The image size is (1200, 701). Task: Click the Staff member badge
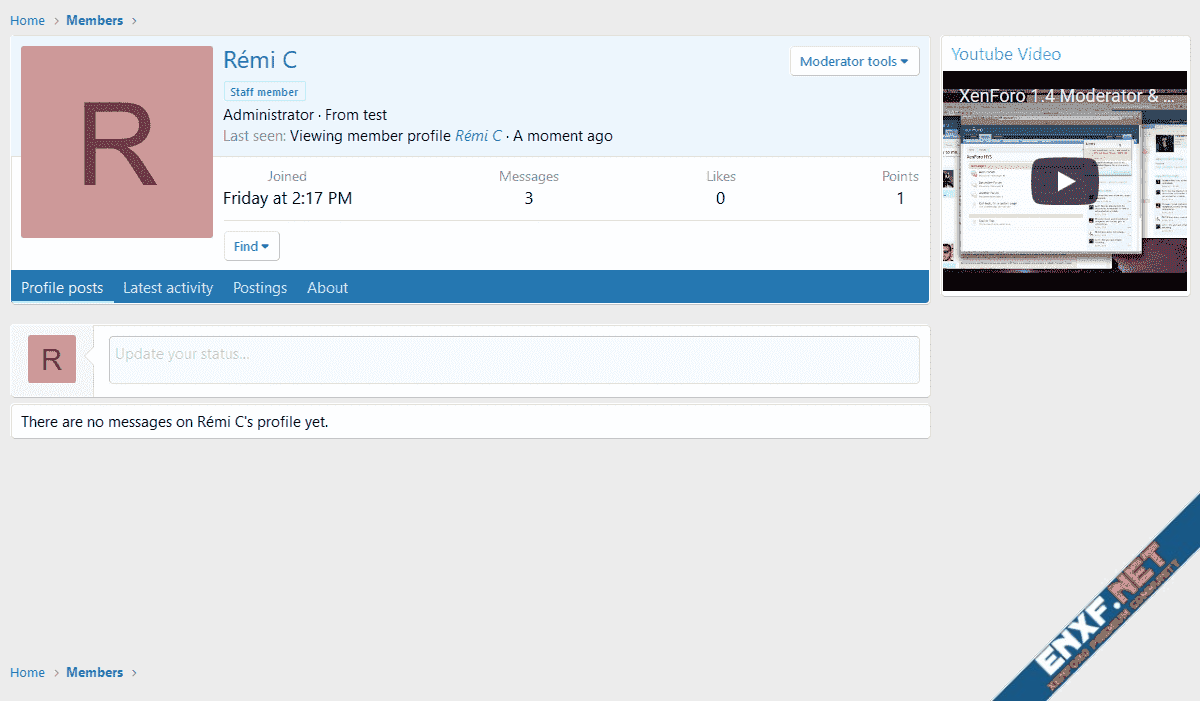coord(264,92)
